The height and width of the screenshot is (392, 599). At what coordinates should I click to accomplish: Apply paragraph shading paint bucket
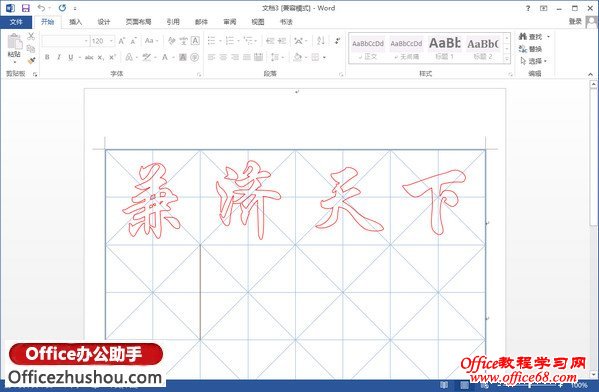tap(298, 57)
